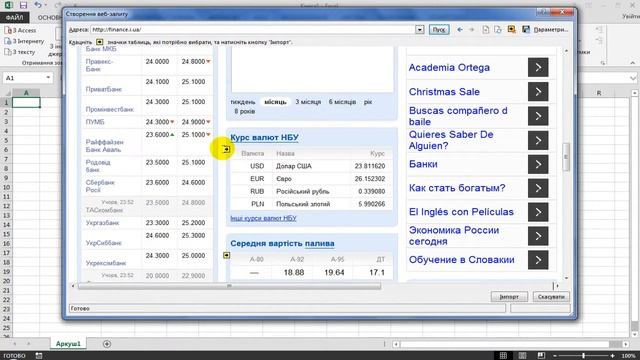Switch to Page Break Preview in status bar
This screenshot has height=360, width=640.
pyautogui.click(x=541, y=356)
